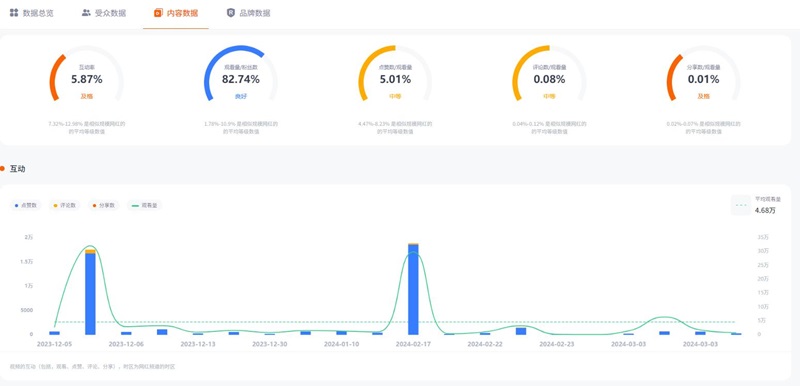800x386 pixels.
Task: Toggle the 评论数 legend series
Action: (x=65, y=205)
